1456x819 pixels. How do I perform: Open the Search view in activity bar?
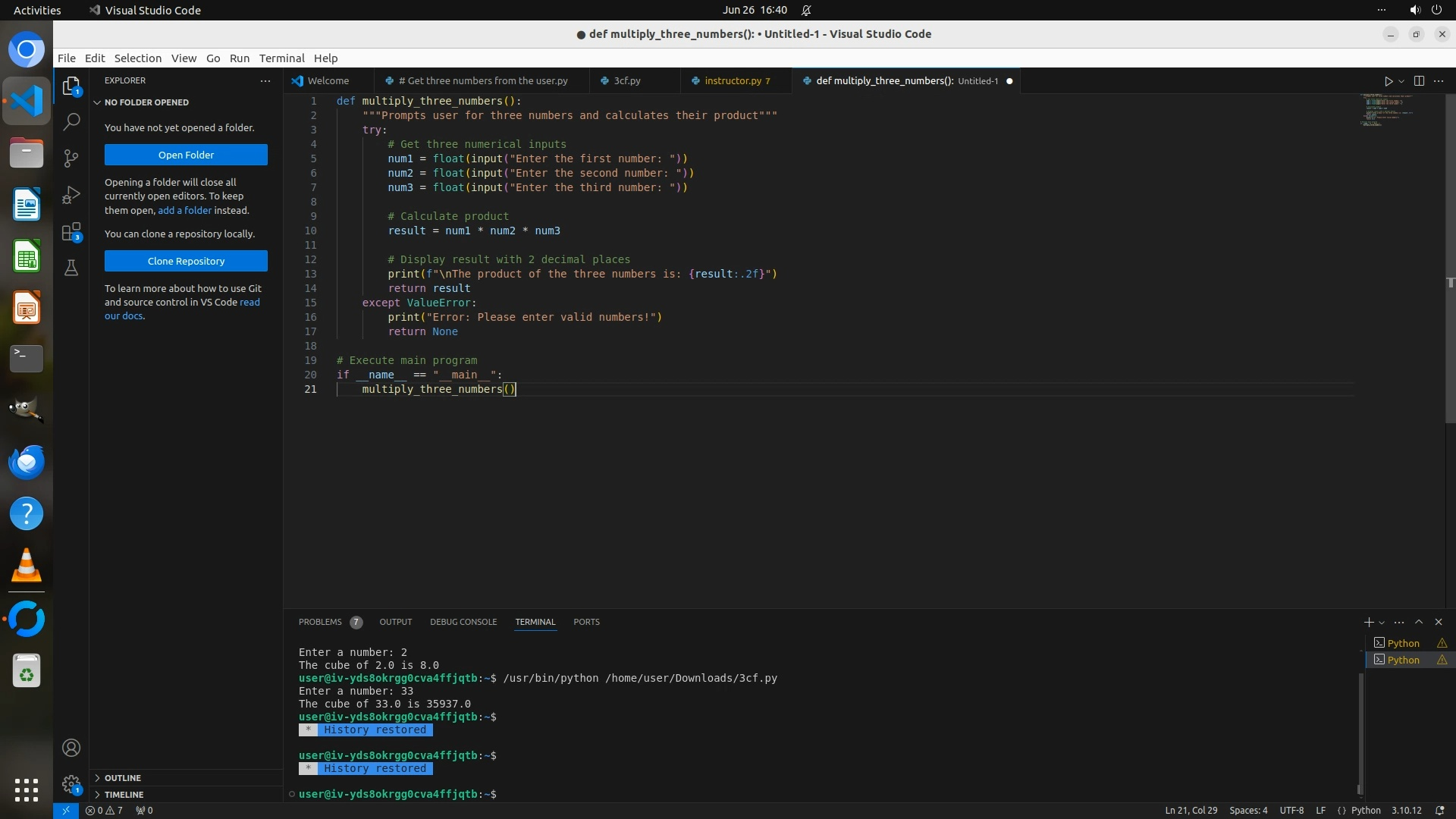click(x=71, y=121)
